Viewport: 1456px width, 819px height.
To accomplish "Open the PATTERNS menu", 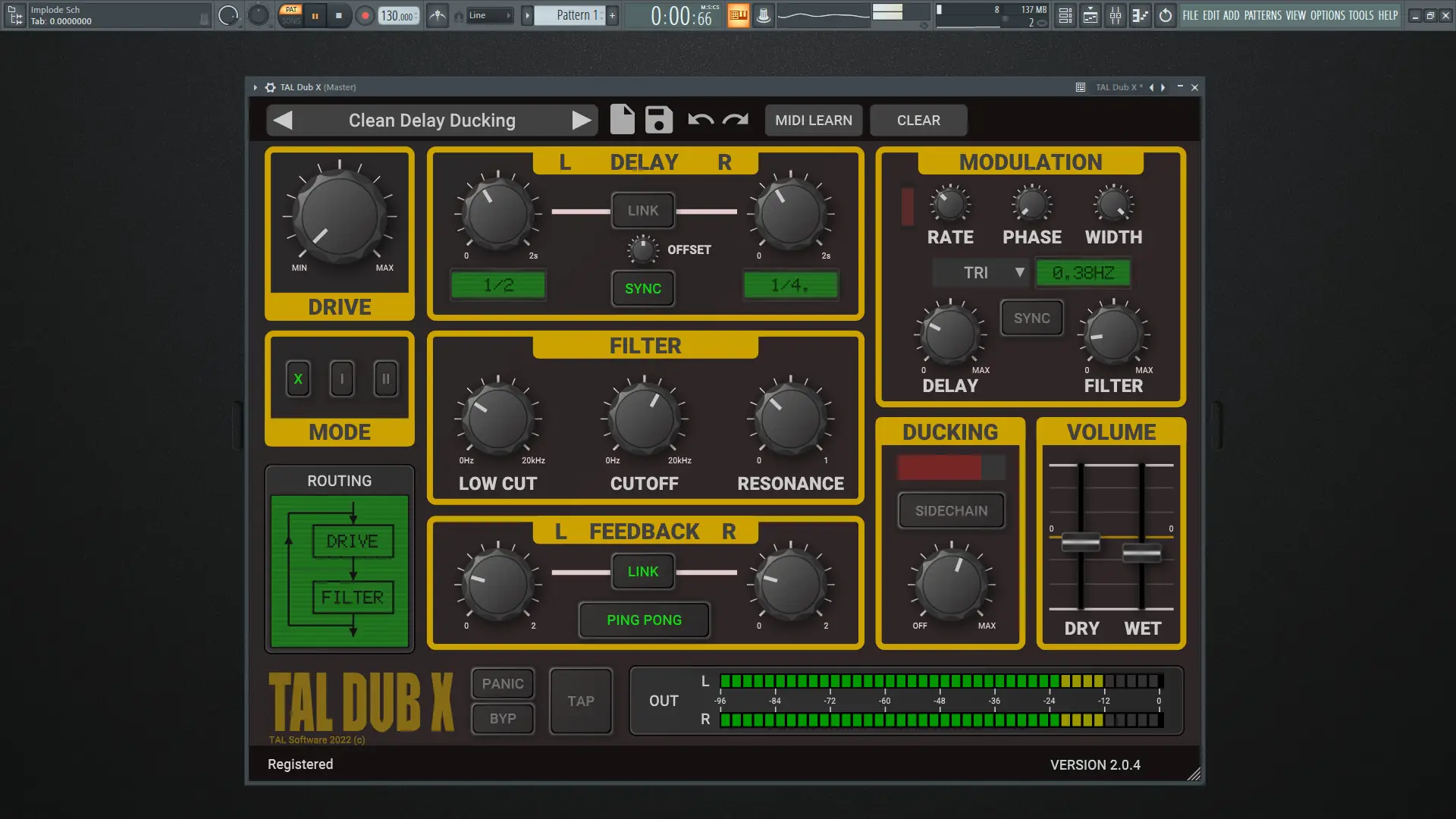I will click(x=1263, y=15).
